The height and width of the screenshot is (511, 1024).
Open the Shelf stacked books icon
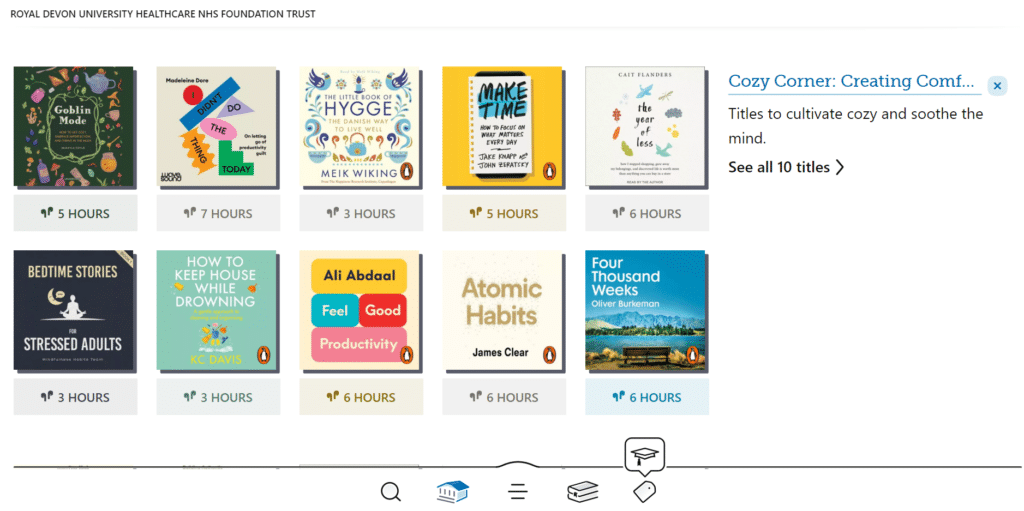pos(582,492)
